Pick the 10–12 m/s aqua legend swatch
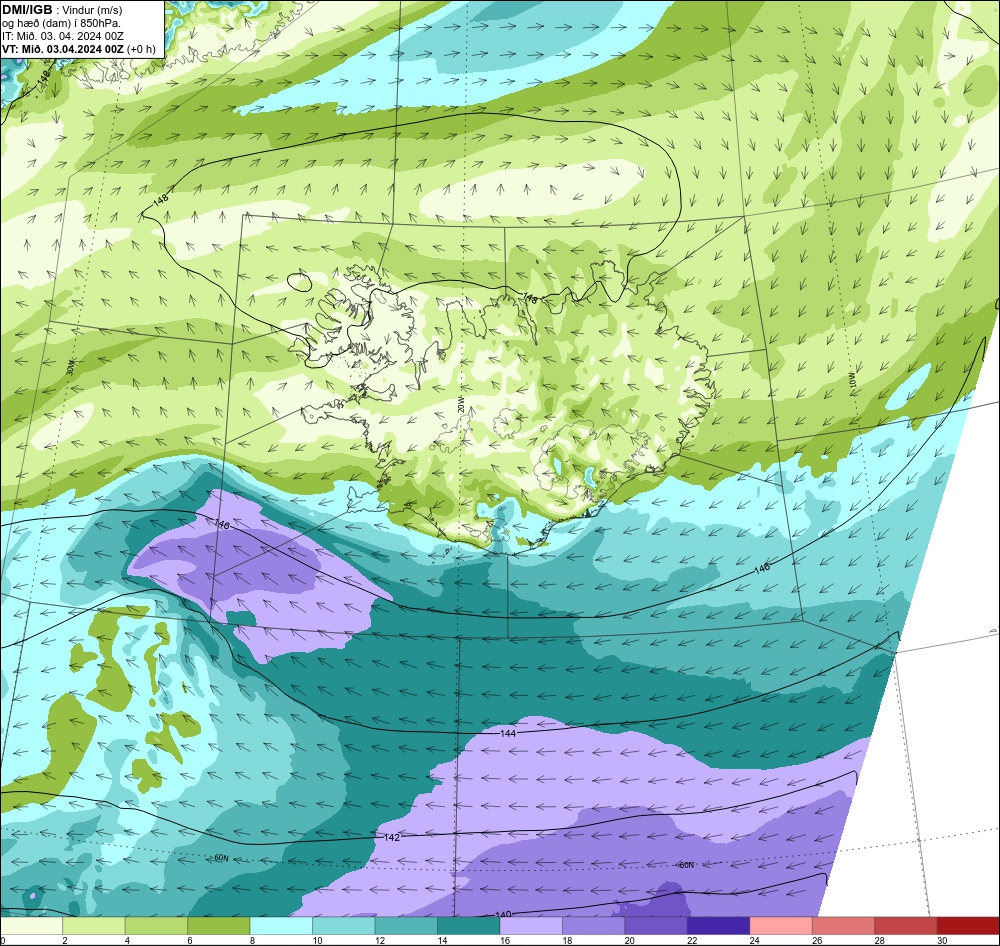 point(344,926)
